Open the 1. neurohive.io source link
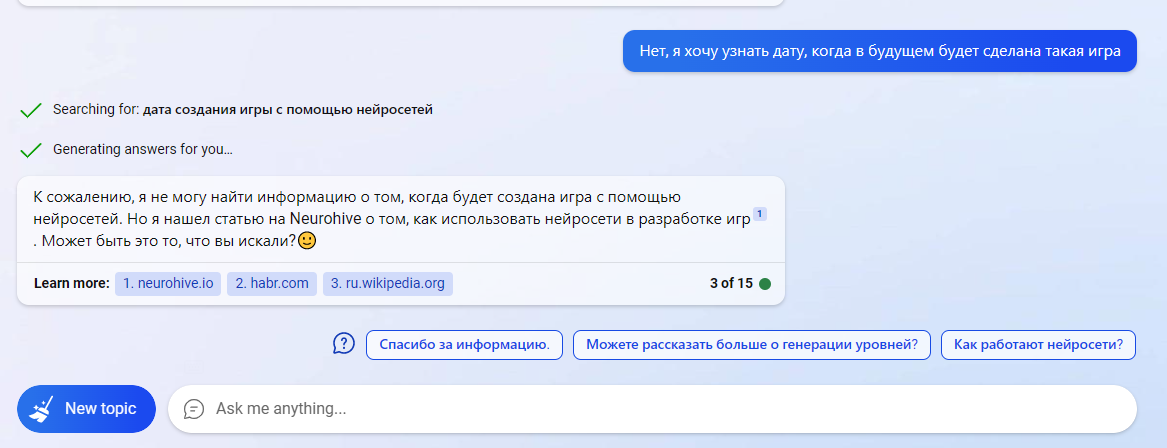1167x448 pixels. (168, 284)
